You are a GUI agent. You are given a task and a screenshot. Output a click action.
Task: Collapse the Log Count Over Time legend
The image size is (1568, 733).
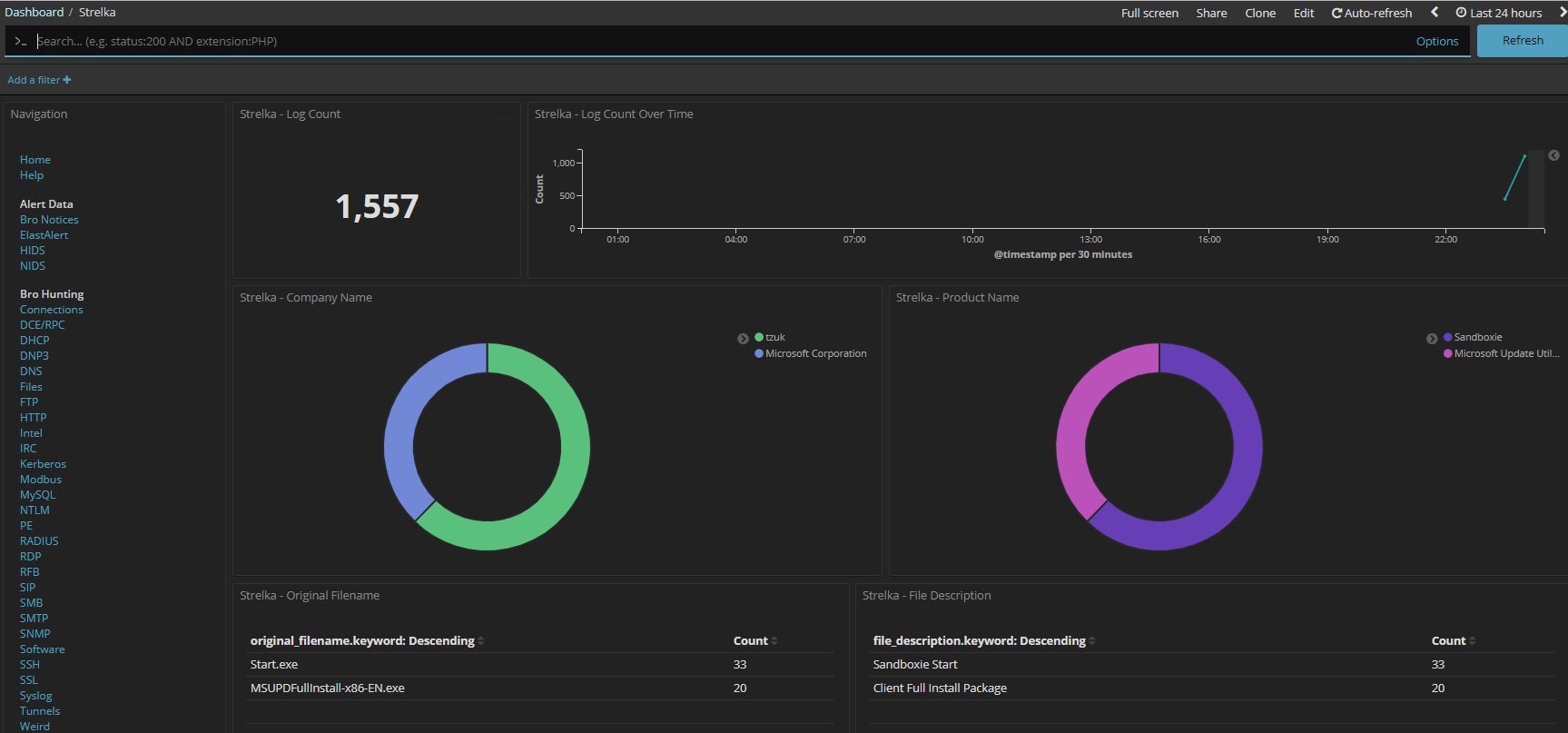(1553, 155)
